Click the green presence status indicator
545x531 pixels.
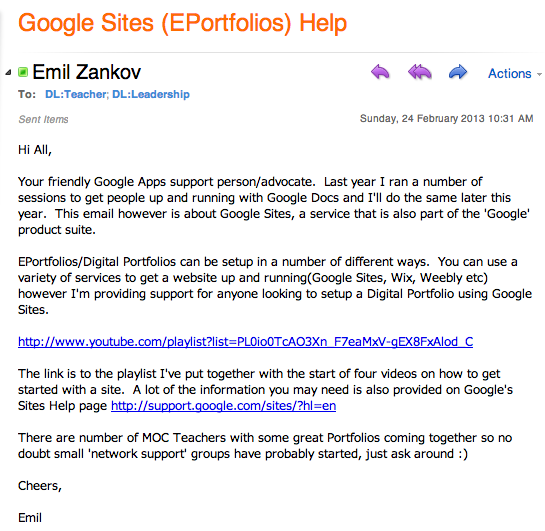coord(23,72)
